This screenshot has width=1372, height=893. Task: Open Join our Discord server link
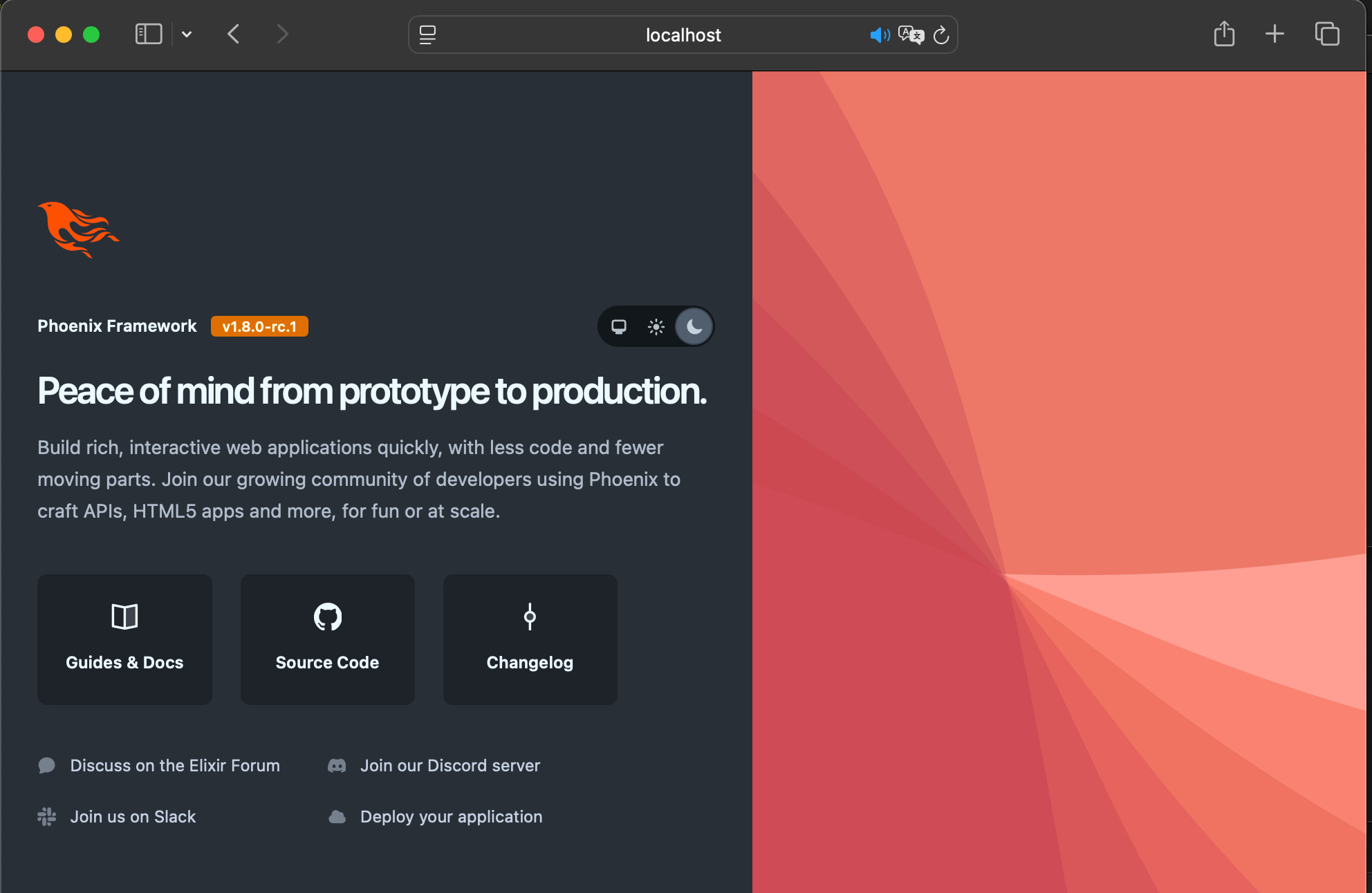point(434,766)
